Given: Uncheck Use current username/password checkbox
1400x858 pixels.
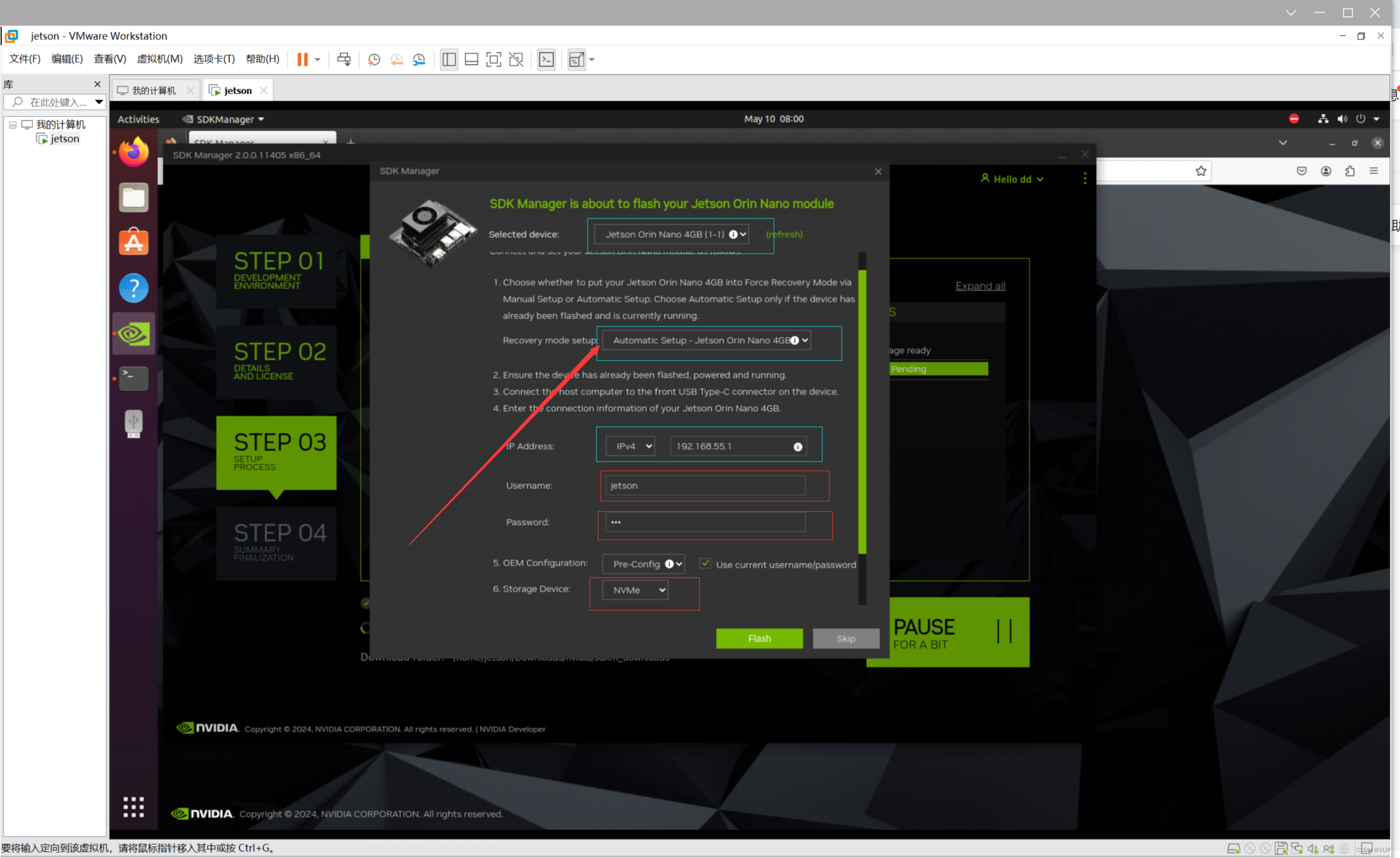Looking at the screenshot, I should (705, 563).
